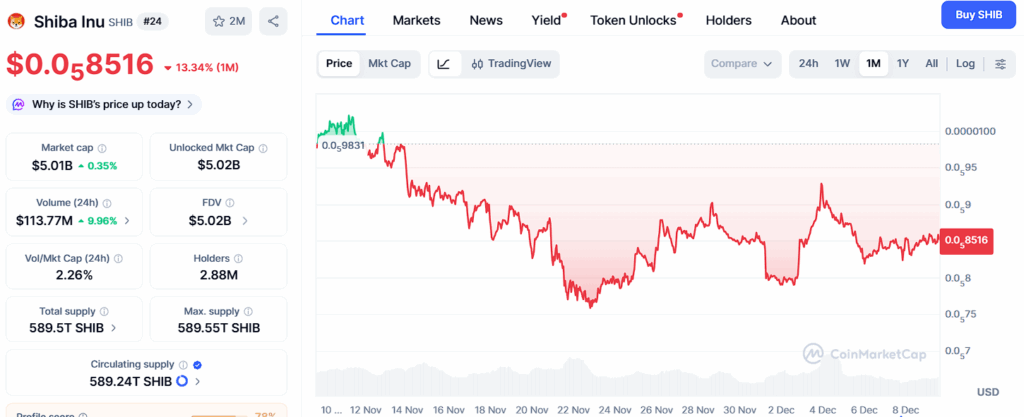Open the Token Unlocks tab
This screenshot has height=417, width=1024.
tap(636, 20)
